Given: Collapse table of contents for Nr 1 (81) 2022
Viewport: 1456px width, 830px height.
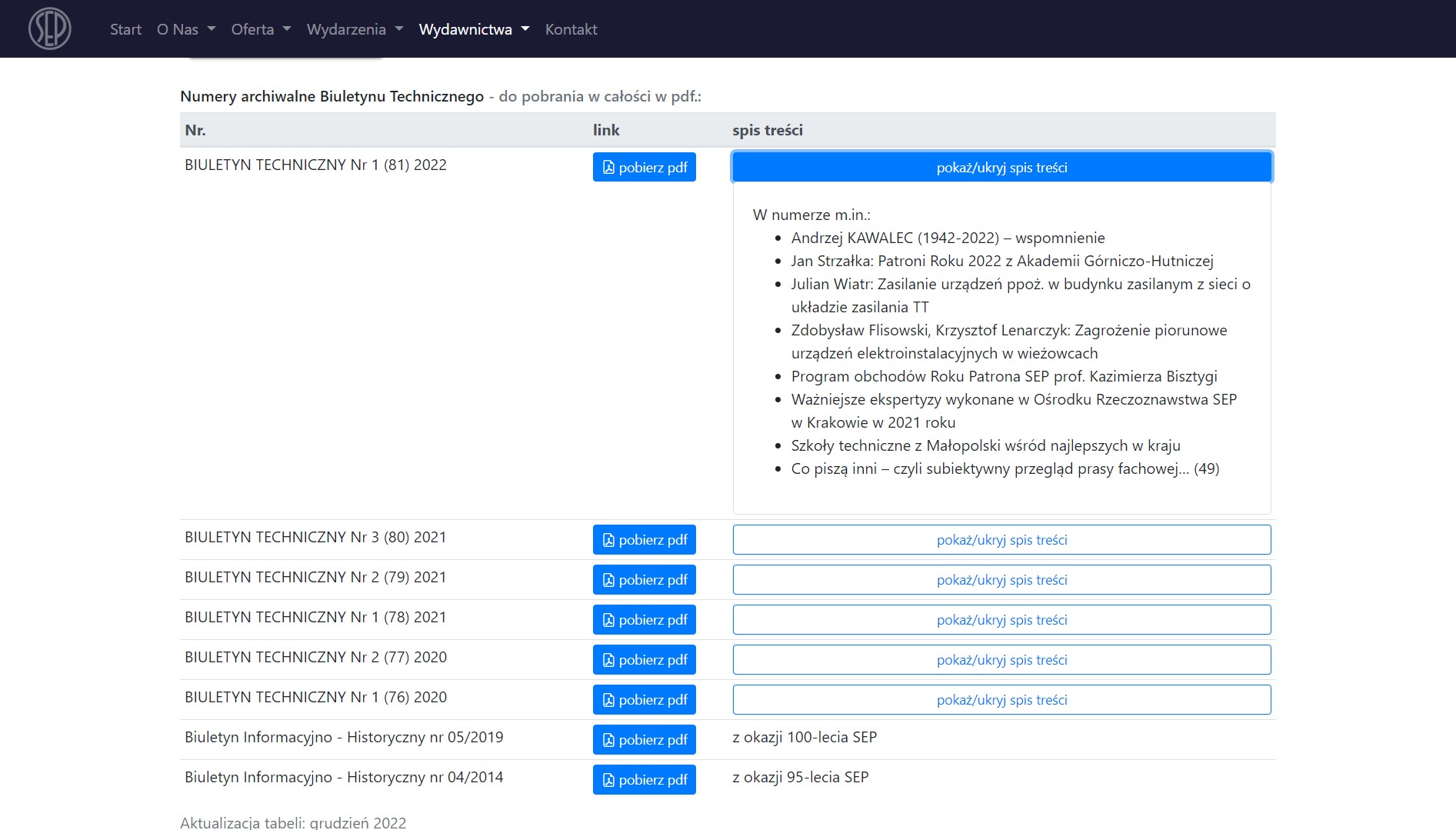Looking at the screenshot, I should click(1001, 168).
